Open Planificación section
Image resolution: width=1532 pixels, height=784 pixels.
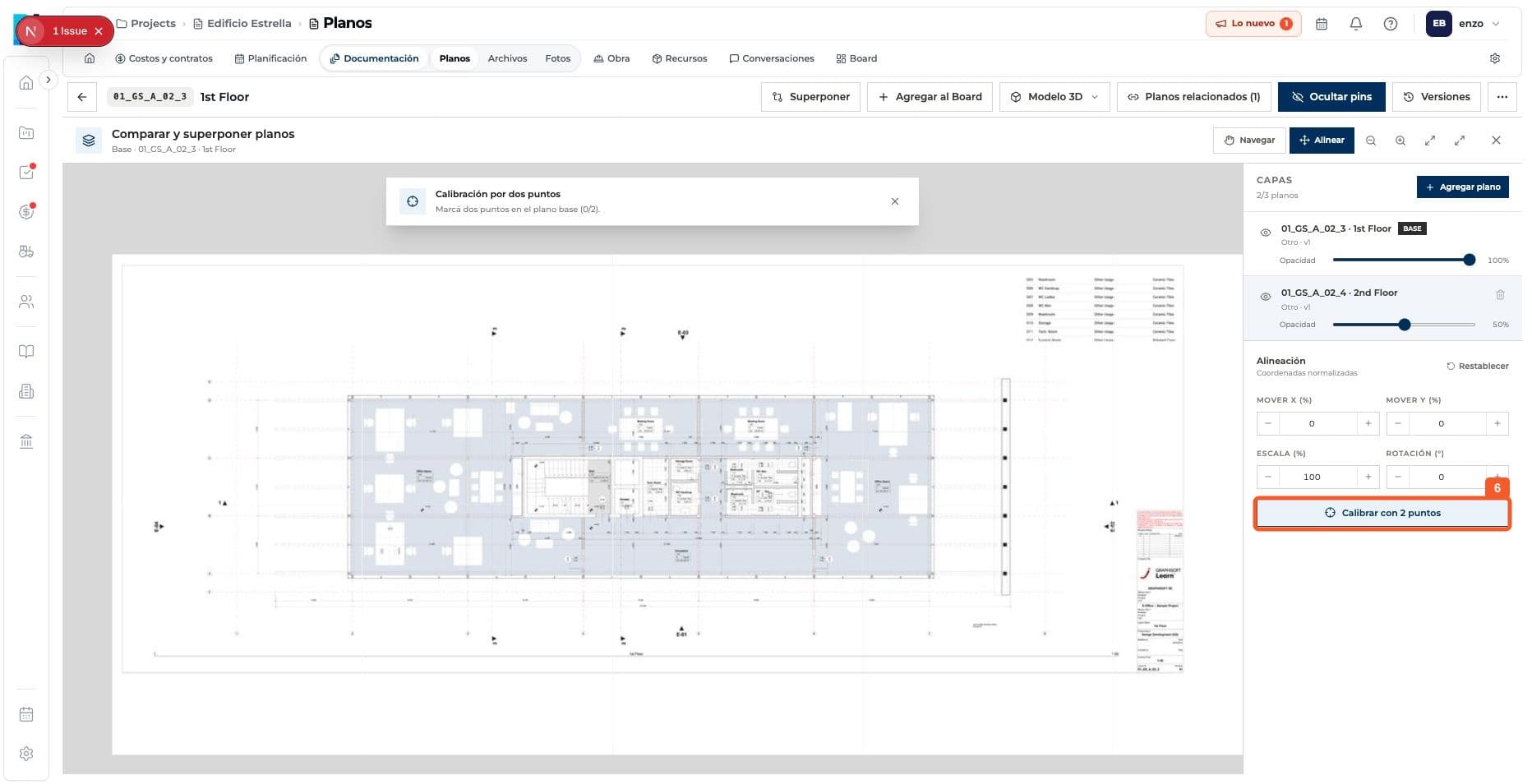point(270,58)
